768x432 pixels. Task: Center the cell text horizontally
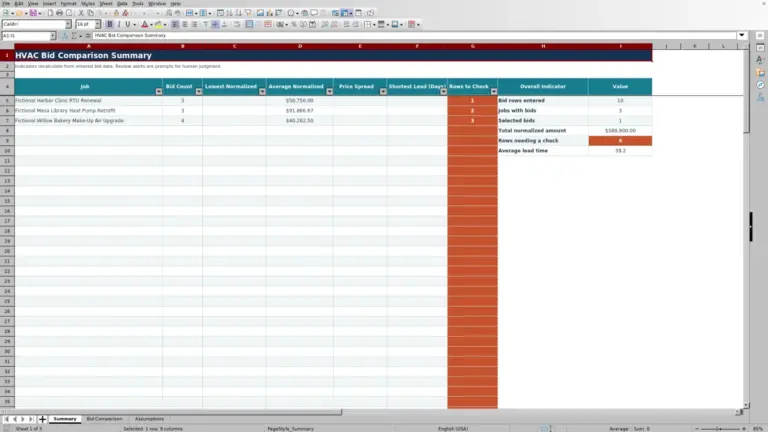click(x=185, y=24)
